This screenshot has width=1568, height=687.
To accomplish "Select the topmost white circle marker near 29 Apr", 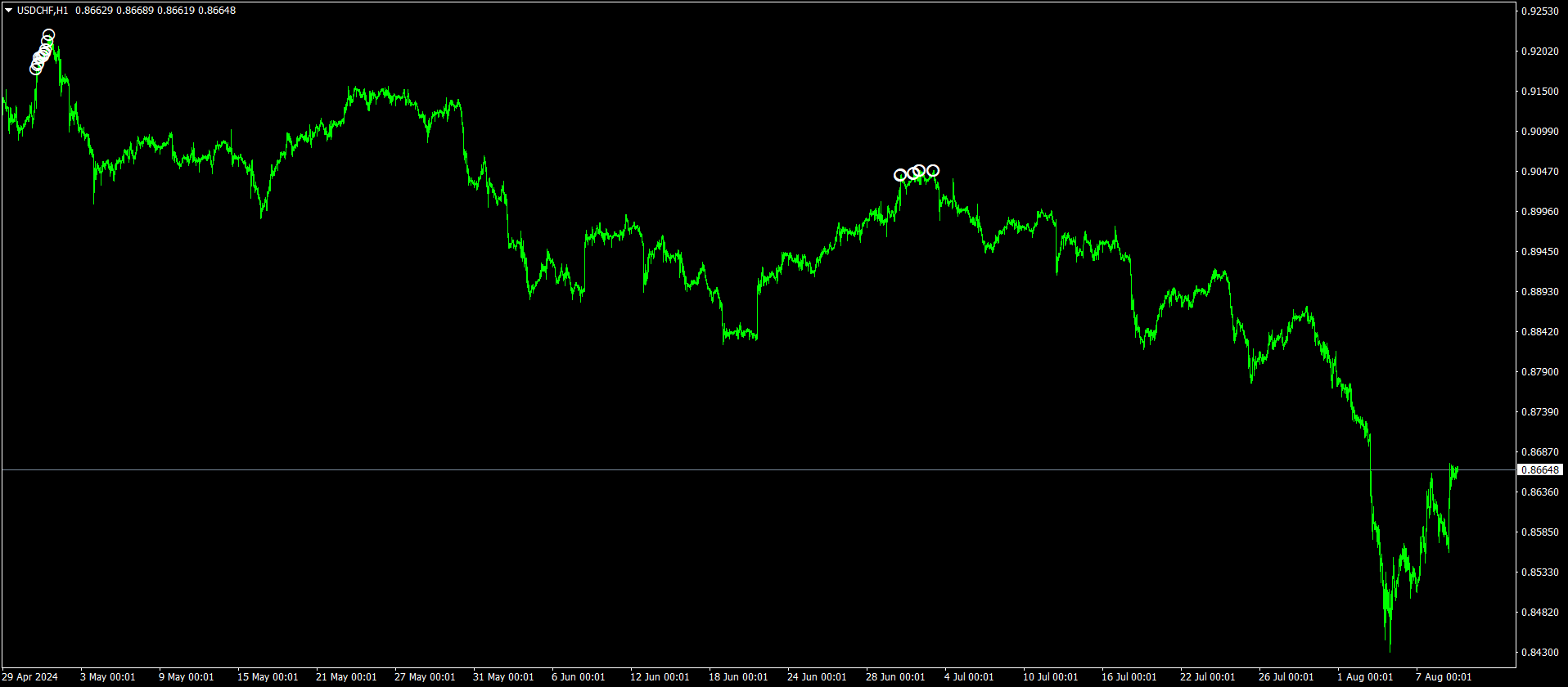I will pyautogui.click(x=49, y=35).
